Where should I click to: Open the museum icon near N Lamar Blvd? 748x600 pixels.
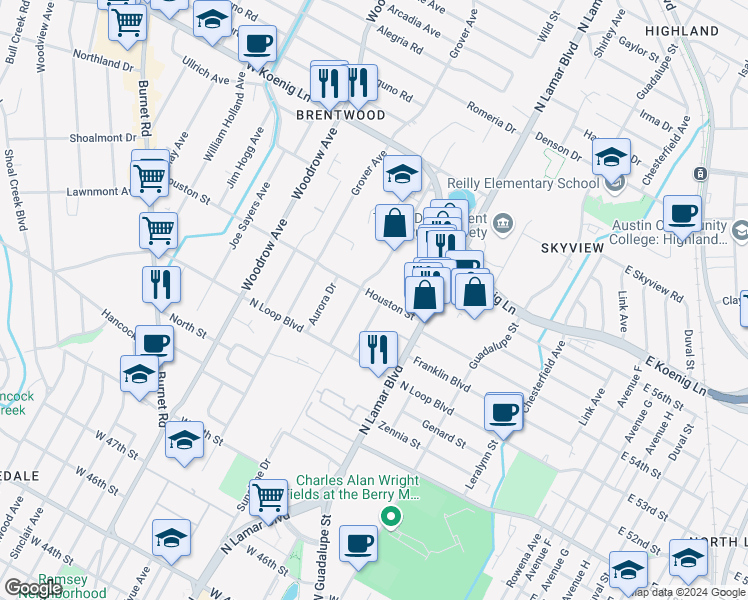click(x=503, y=223)
